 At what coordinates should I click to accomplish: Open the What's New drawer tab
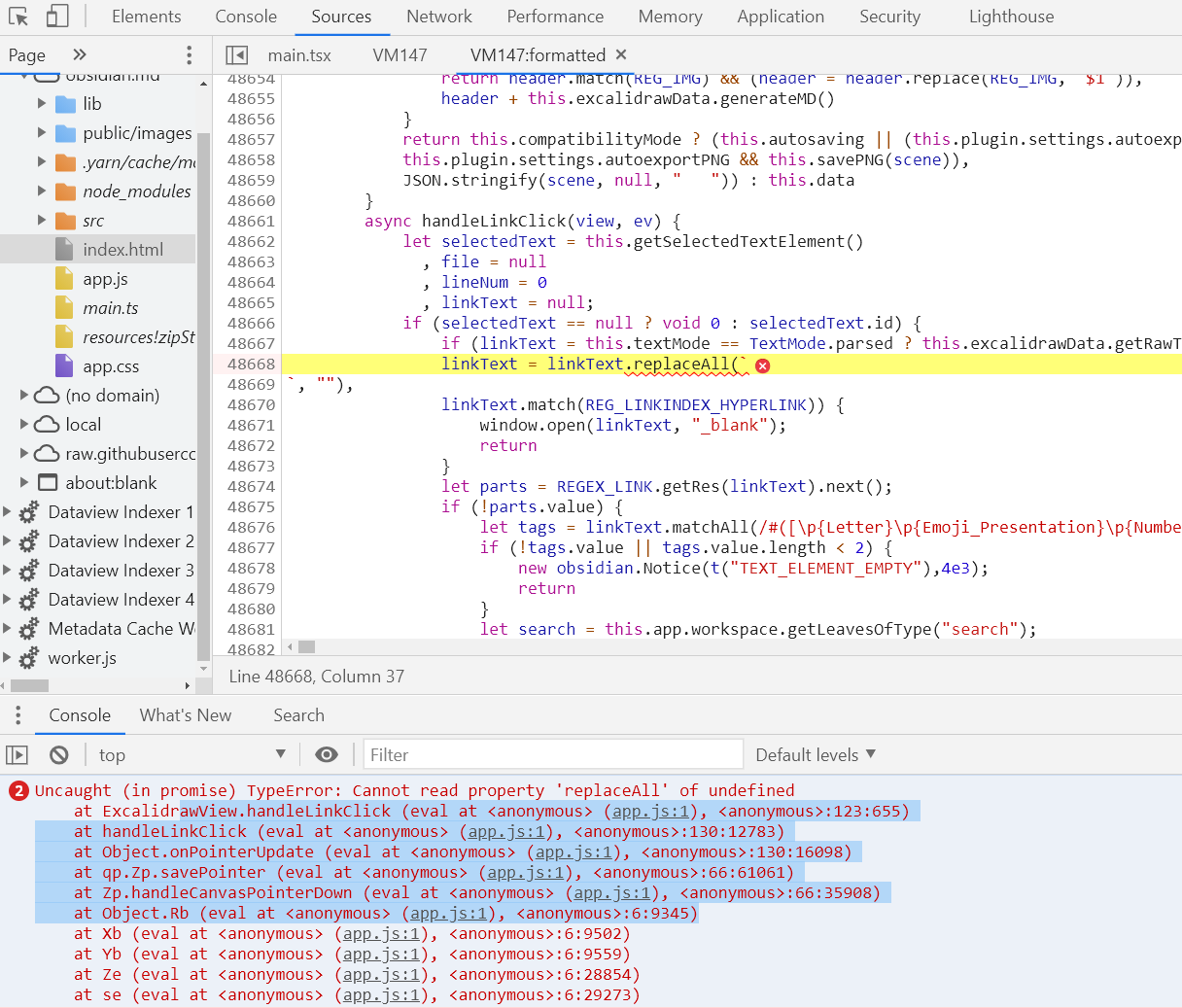pyautogui.click(x=186, y=715)
